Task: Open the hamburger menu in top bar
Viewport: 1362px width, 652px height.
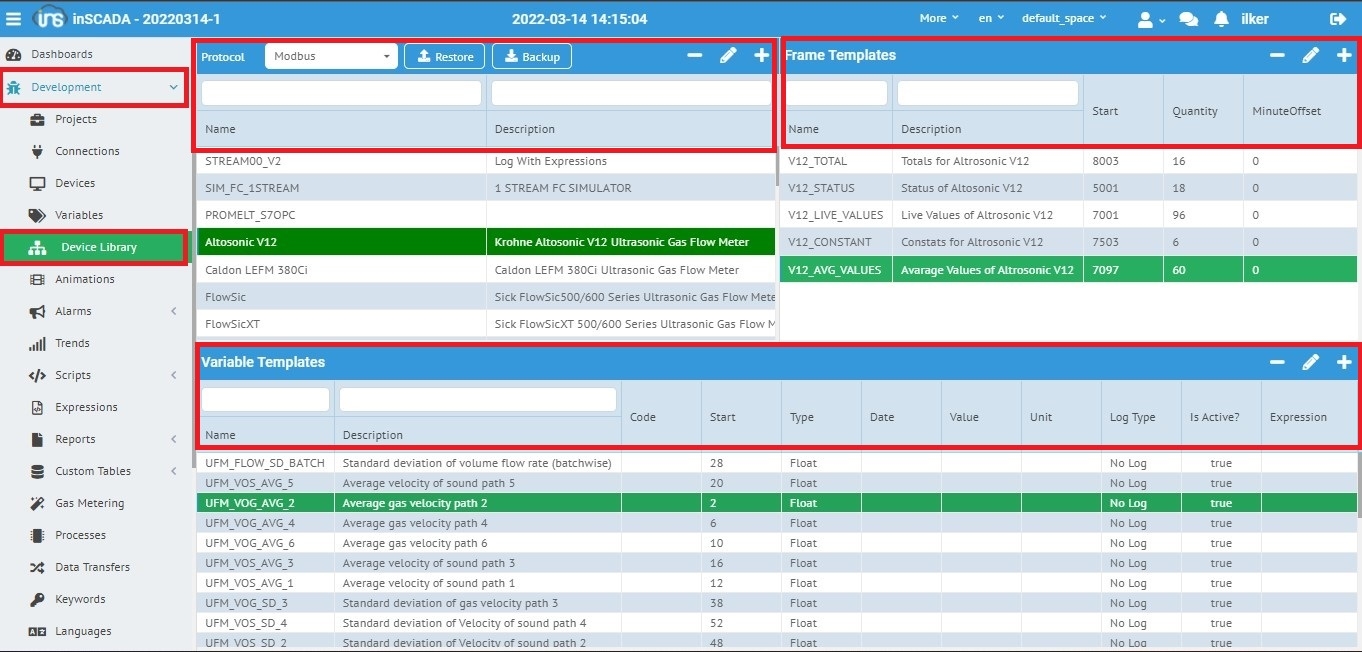Action: [x=13, y=18]
